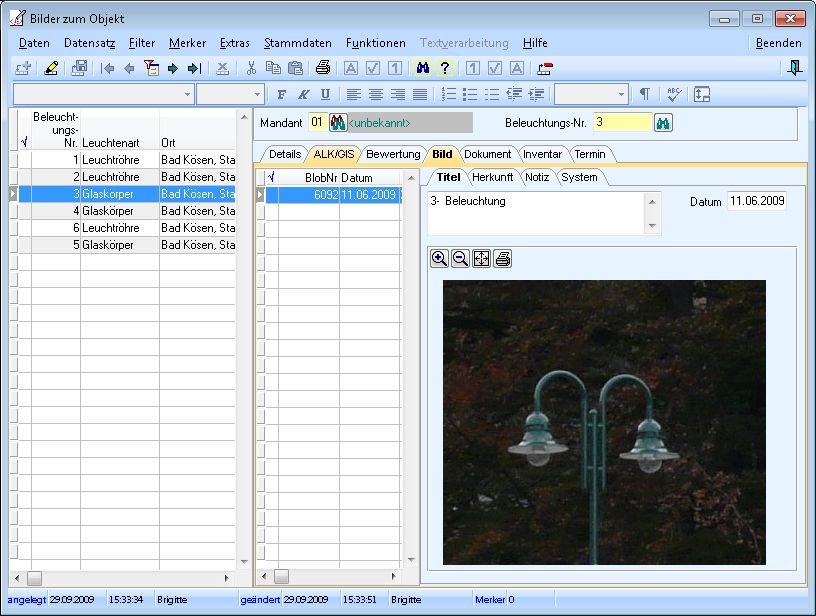
Task: Click the lamp photo preview
Action: click(x=604, y=422)
